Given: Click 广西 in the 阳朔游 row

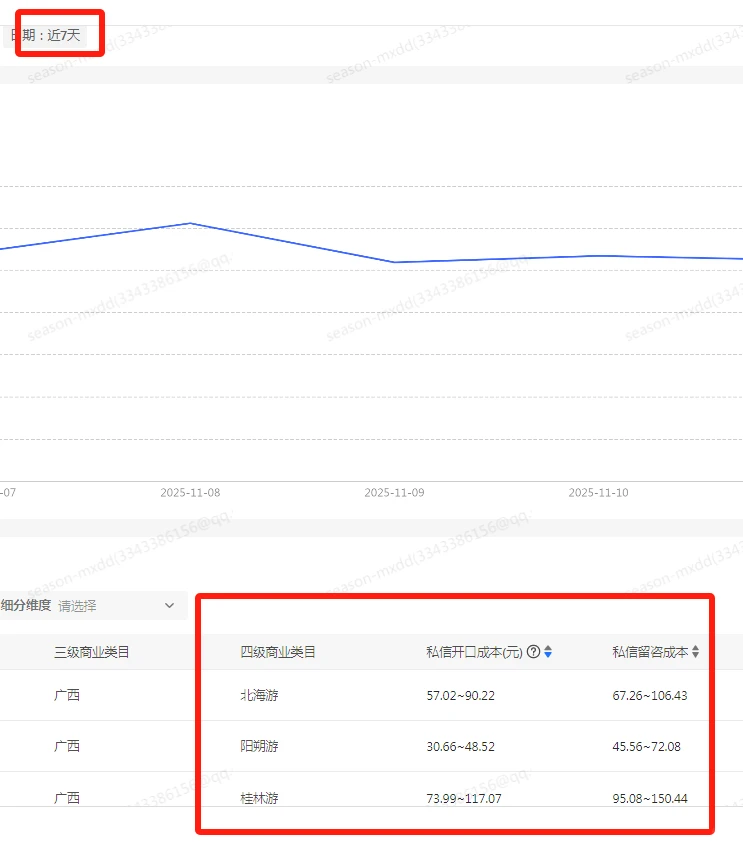Looking at the screenshot, I should (x=67, y=747).
